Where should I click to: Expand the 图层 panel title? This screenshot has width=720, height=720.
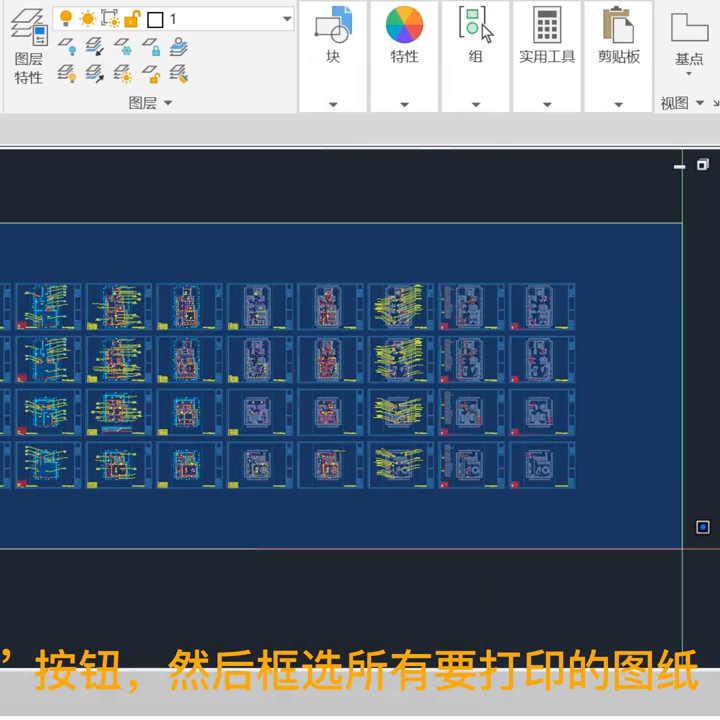point(150,103)
